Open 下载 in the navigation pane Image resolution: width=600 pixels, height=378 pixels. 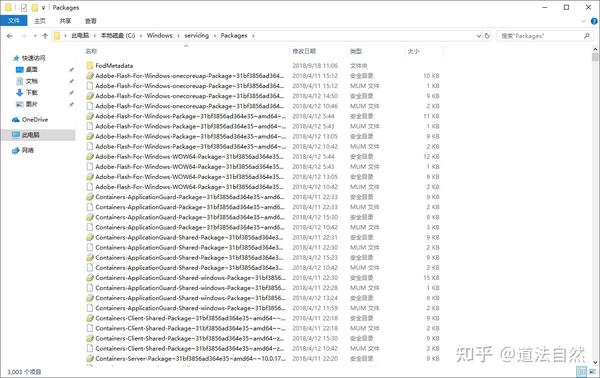coord(32,93)
